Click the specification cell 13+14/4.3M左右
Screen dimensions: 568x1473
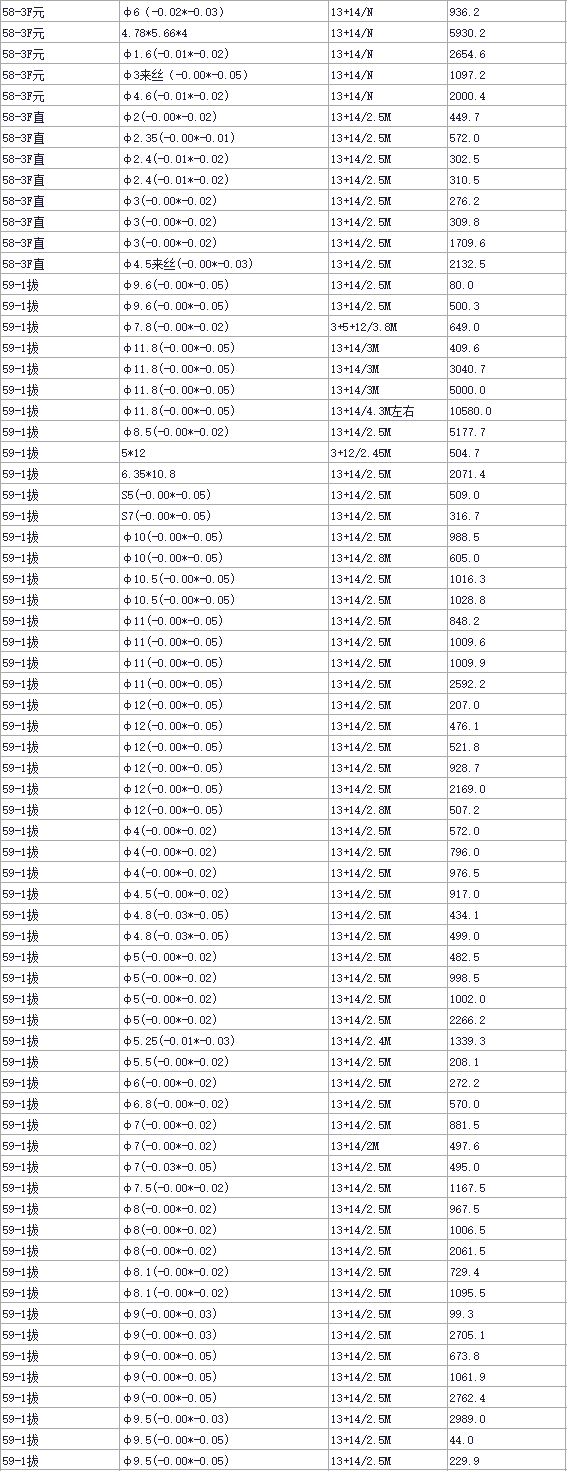(x=387, y=411)
